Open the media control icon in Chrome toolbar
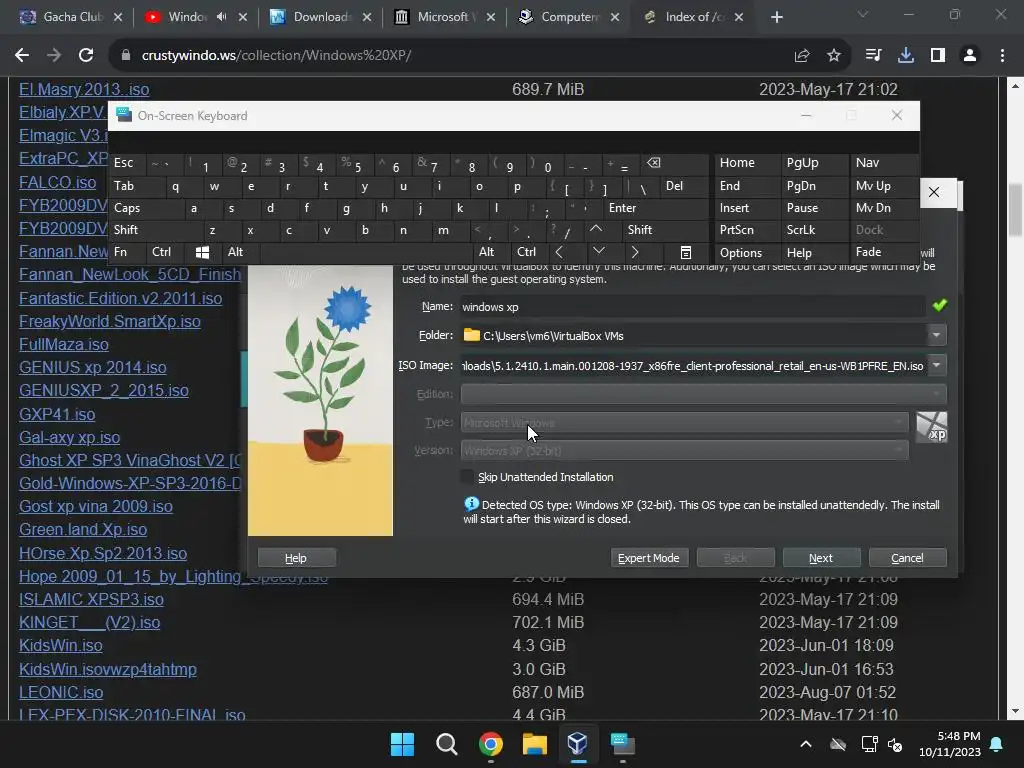This screenshot has height=768, width=1024. (x=873, y=56)
